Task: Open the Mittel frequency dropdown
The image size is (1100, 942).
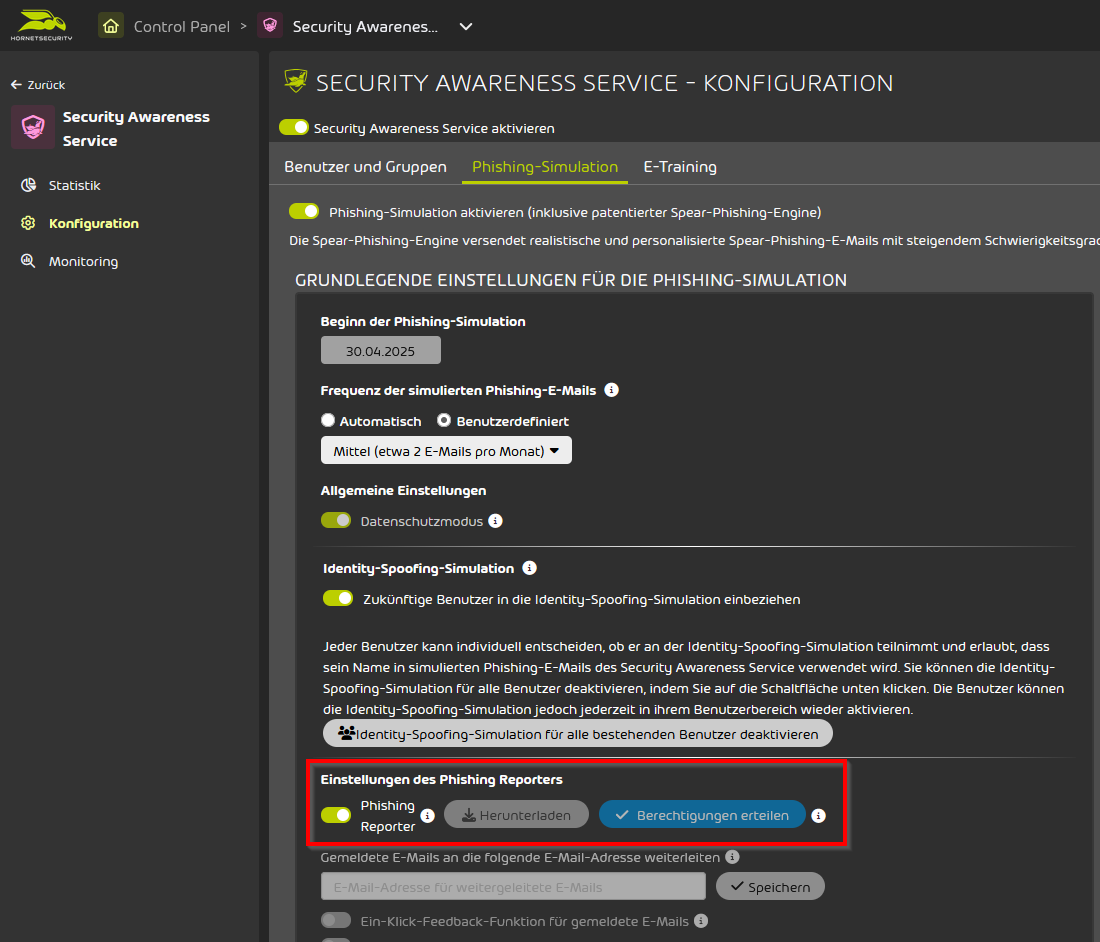Action: (446, 450)
